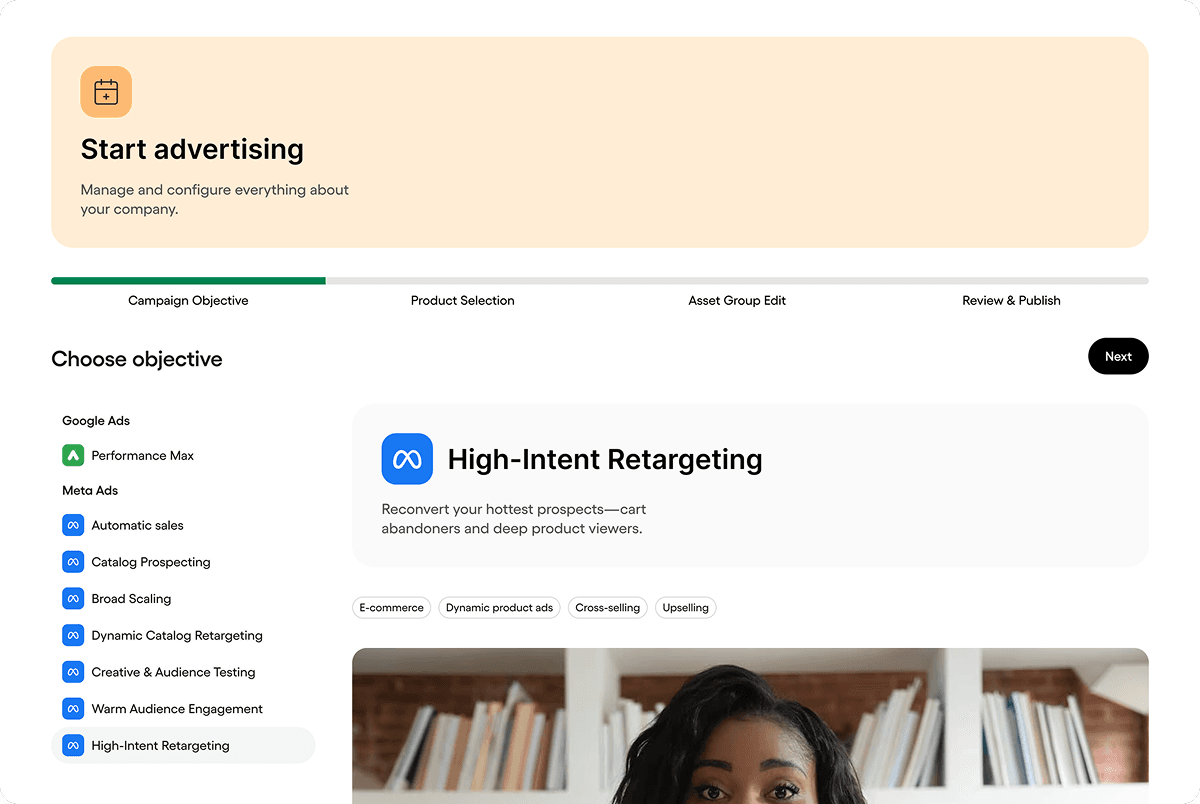The height and width of the screenshot is (804, 1200).
Task: Select Warm Audience Engagement objective
Action: pos(183,709)
